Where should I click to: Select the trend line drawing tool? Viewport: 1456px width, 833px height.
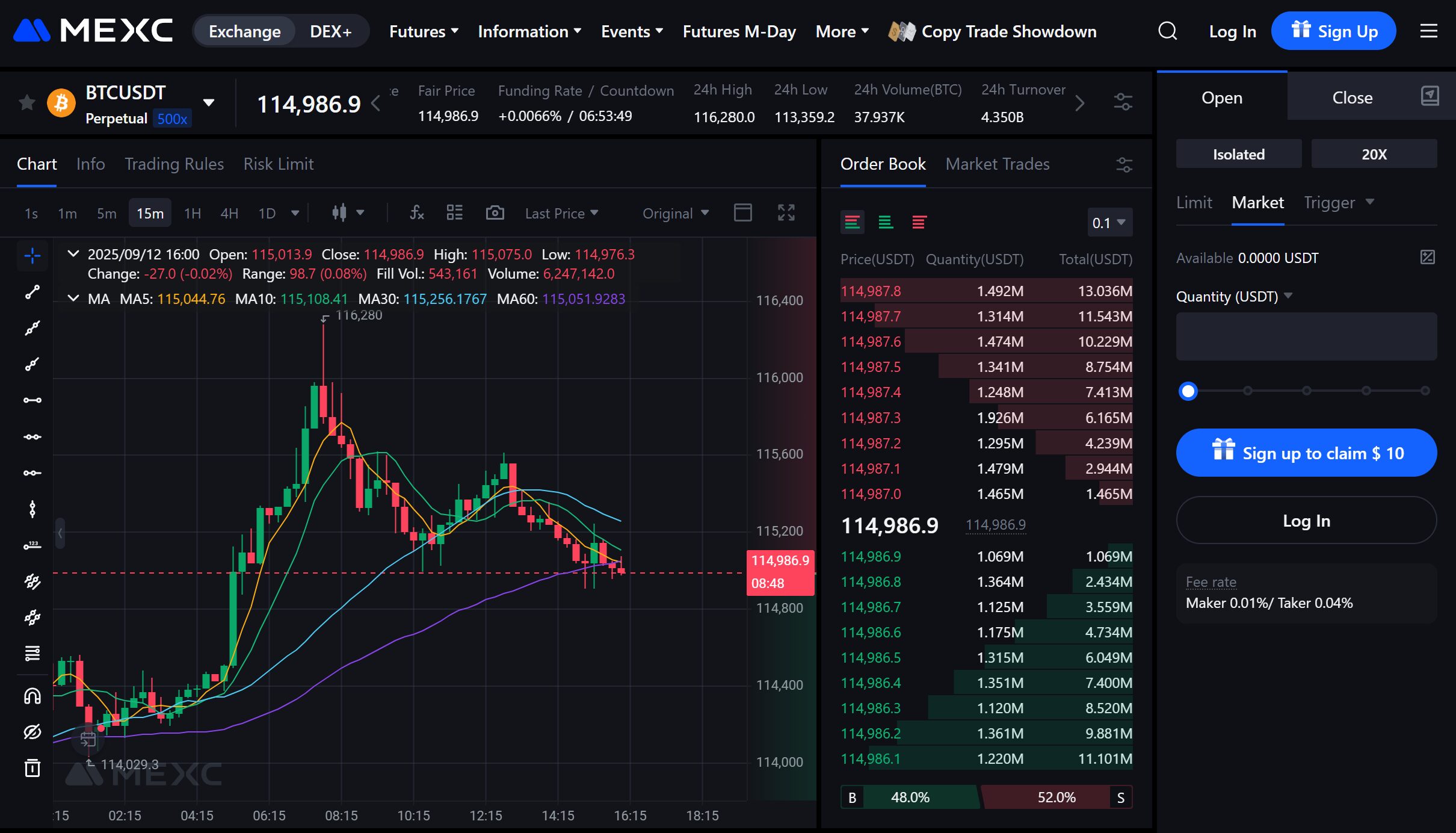click(32, 292)
